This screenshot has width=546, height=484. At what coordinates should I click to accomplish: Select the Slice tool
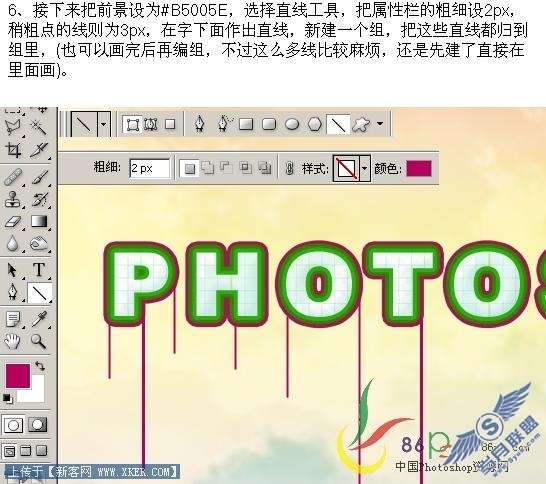point(39,150)
